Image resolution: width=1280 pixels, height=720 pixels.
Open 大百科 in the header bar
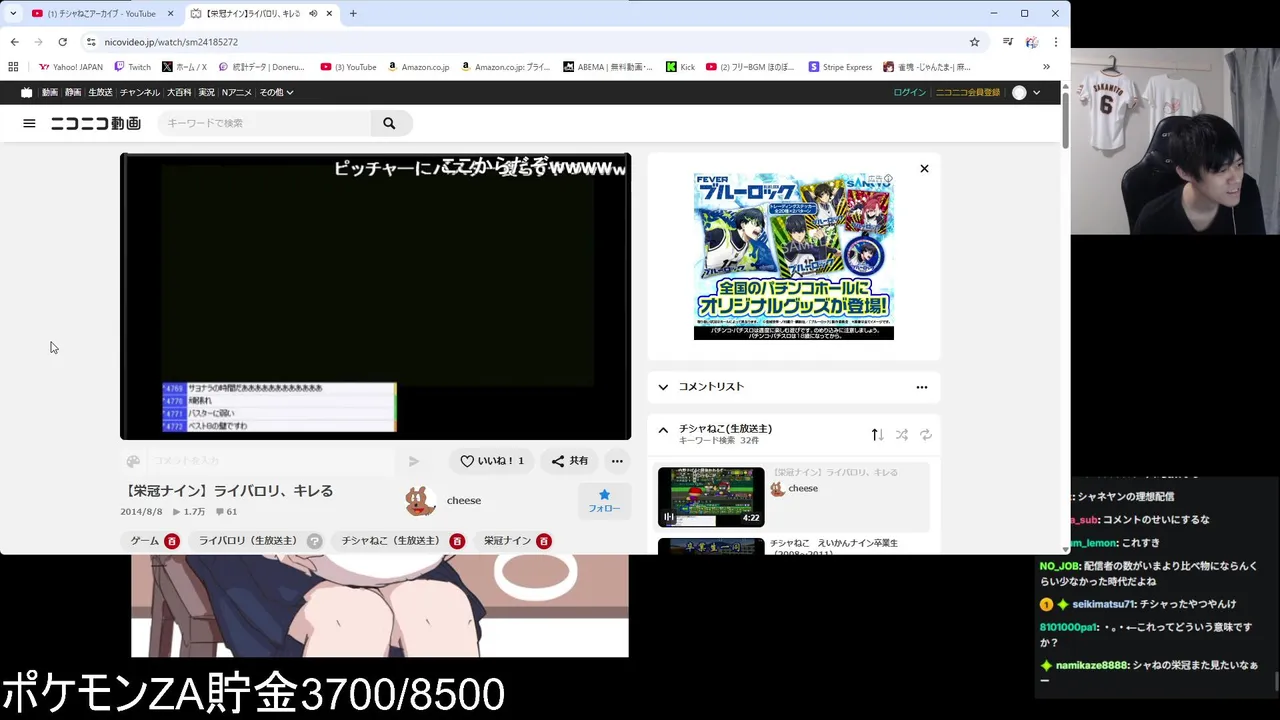[x=179, y=92]
